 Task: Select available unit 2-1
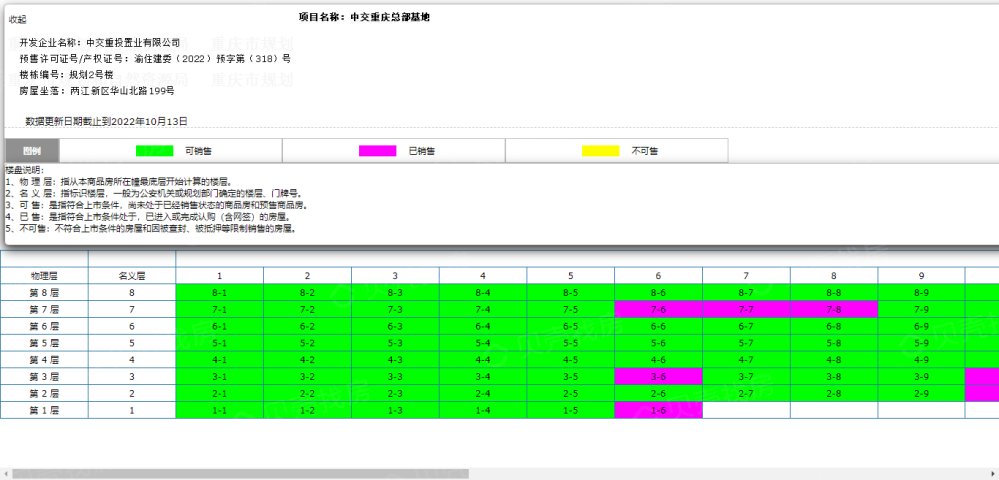pyautogui.click(x=220, y=393)
